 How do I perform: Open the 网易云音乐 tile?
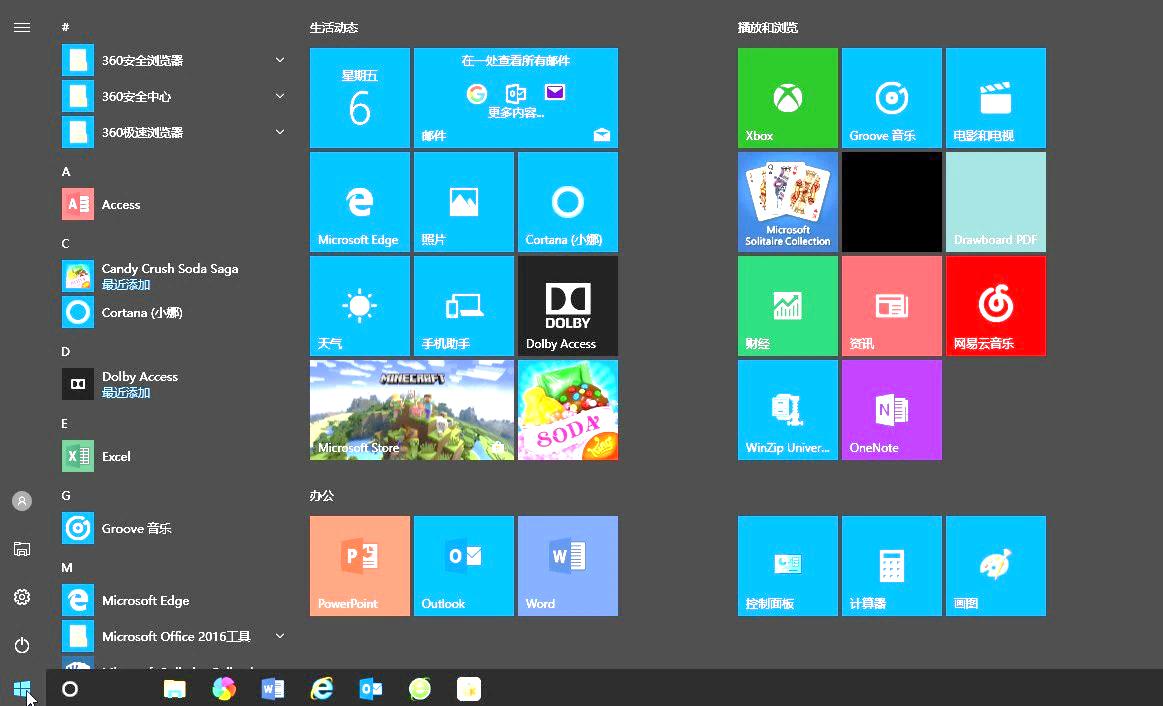click(x=995, y=305)
